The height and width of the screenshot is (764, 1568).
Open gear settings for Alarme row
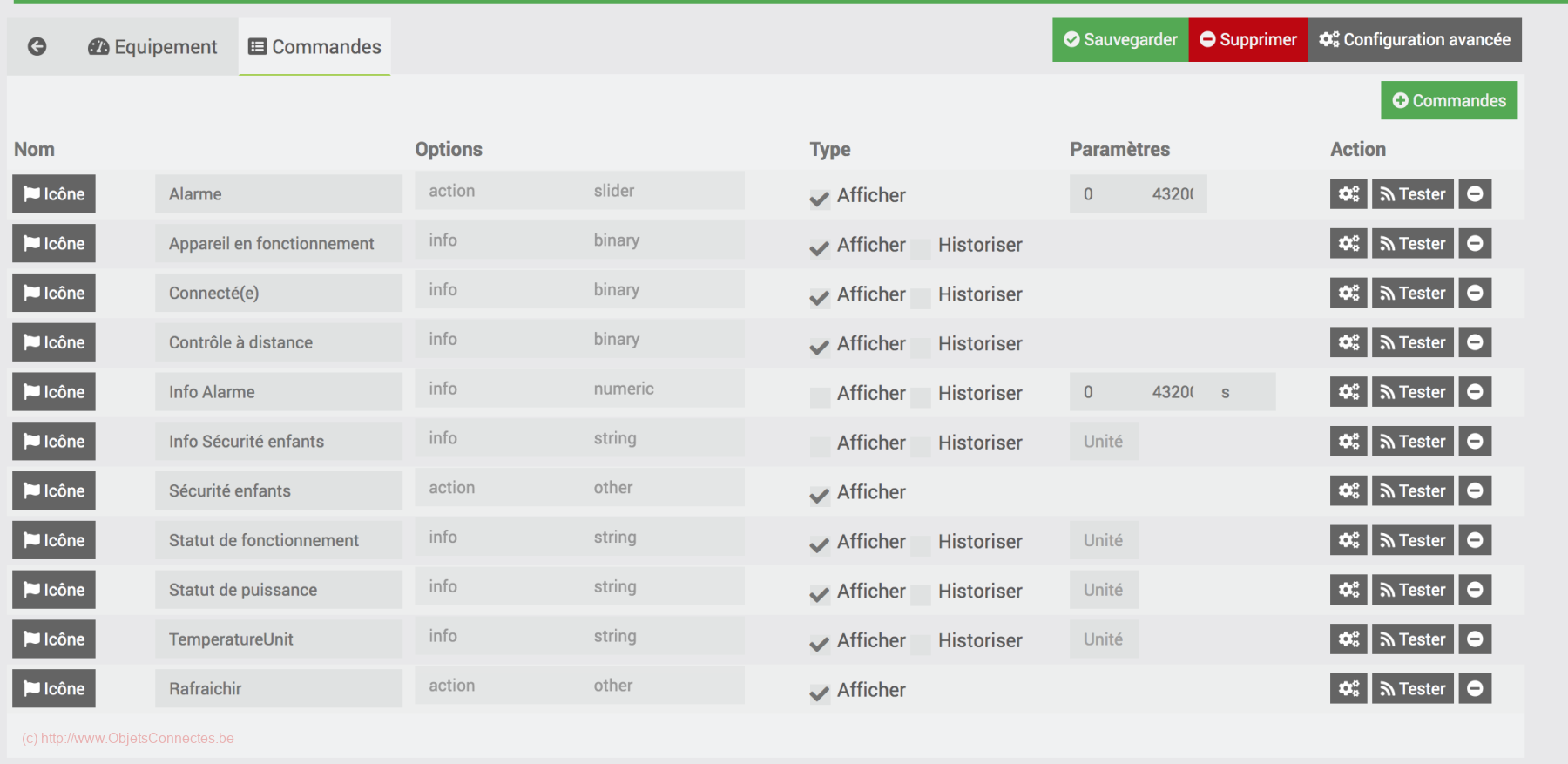pos(1348,193)
